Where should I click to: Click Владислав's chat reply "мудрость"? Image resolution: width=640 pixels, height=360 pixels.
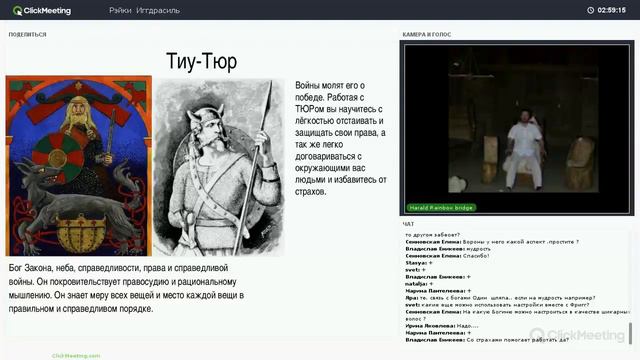pyautogui.click(x=448, y=249)
